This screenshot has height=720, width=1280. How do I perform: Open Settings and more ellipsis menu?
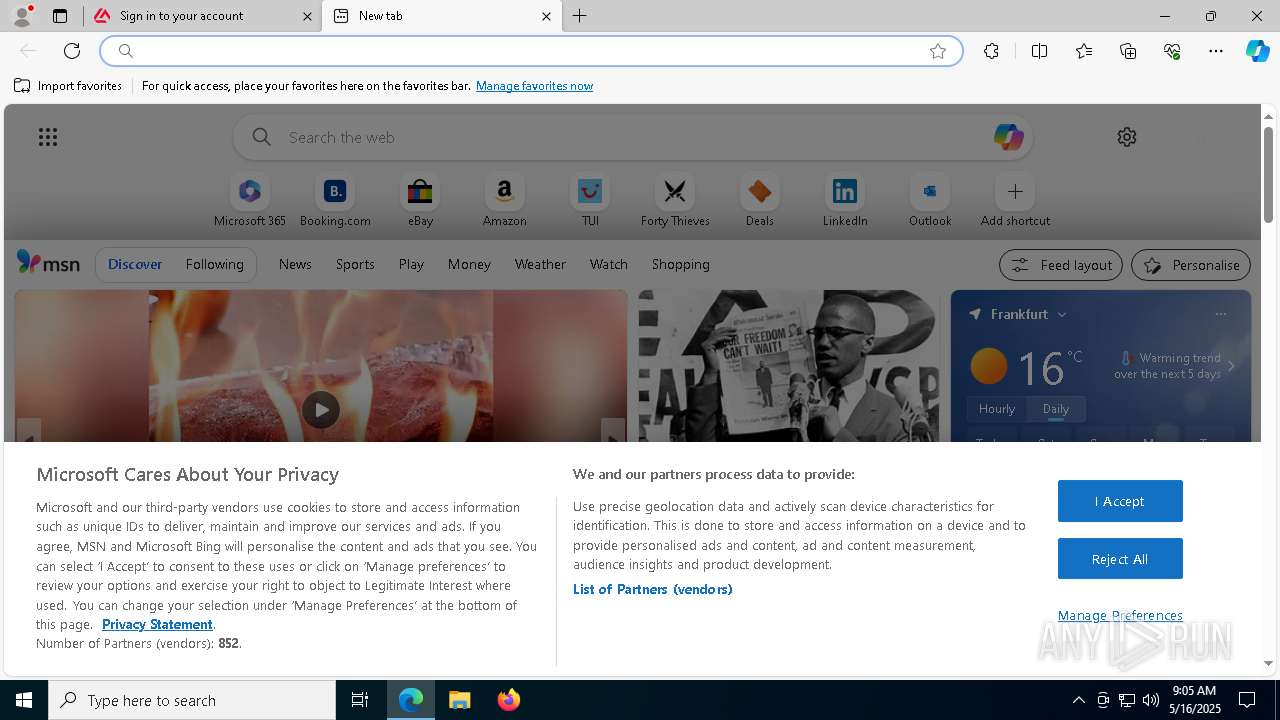[1216, 51]
